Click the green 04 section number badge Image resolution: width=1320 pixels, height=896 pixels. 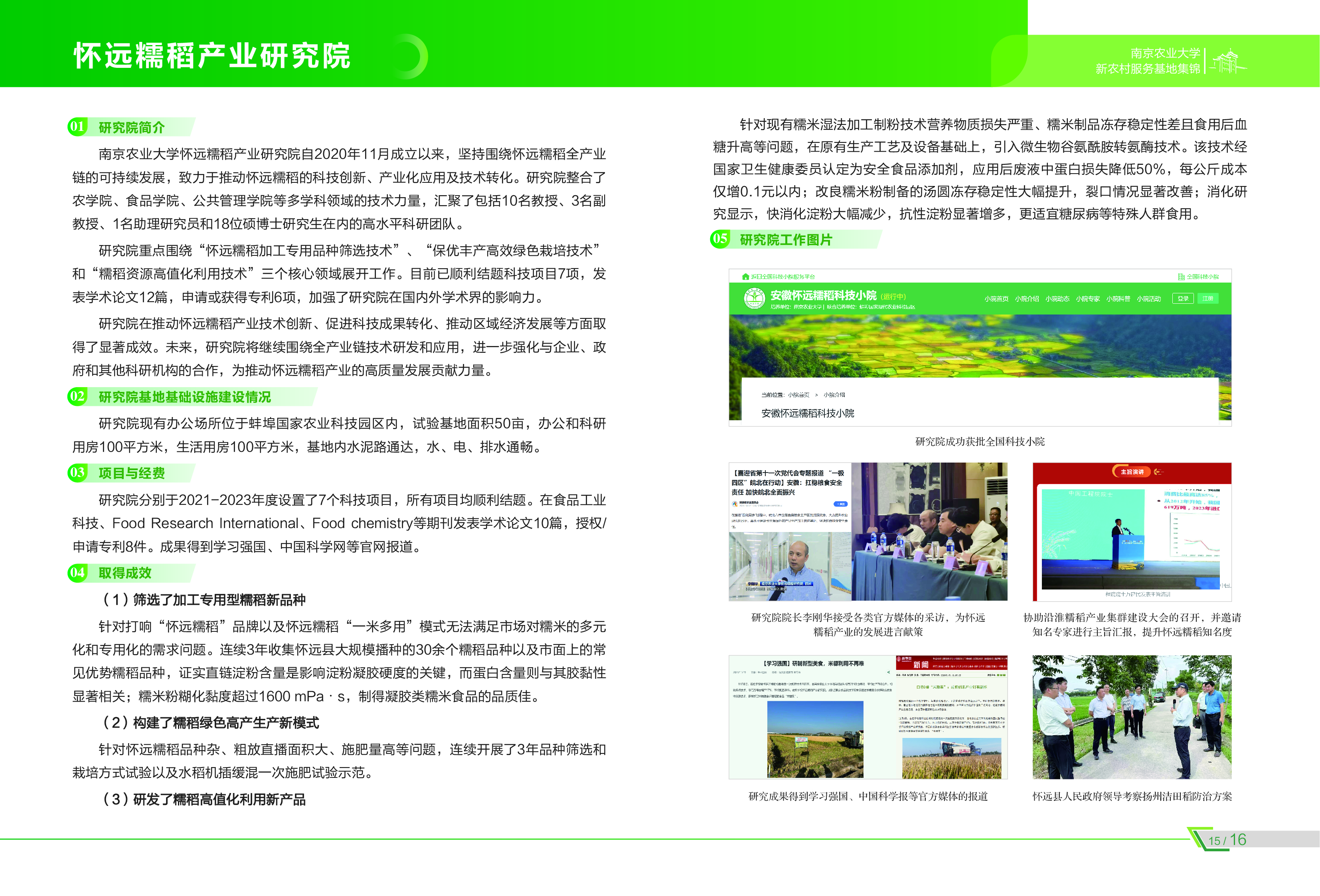point(77,572)
